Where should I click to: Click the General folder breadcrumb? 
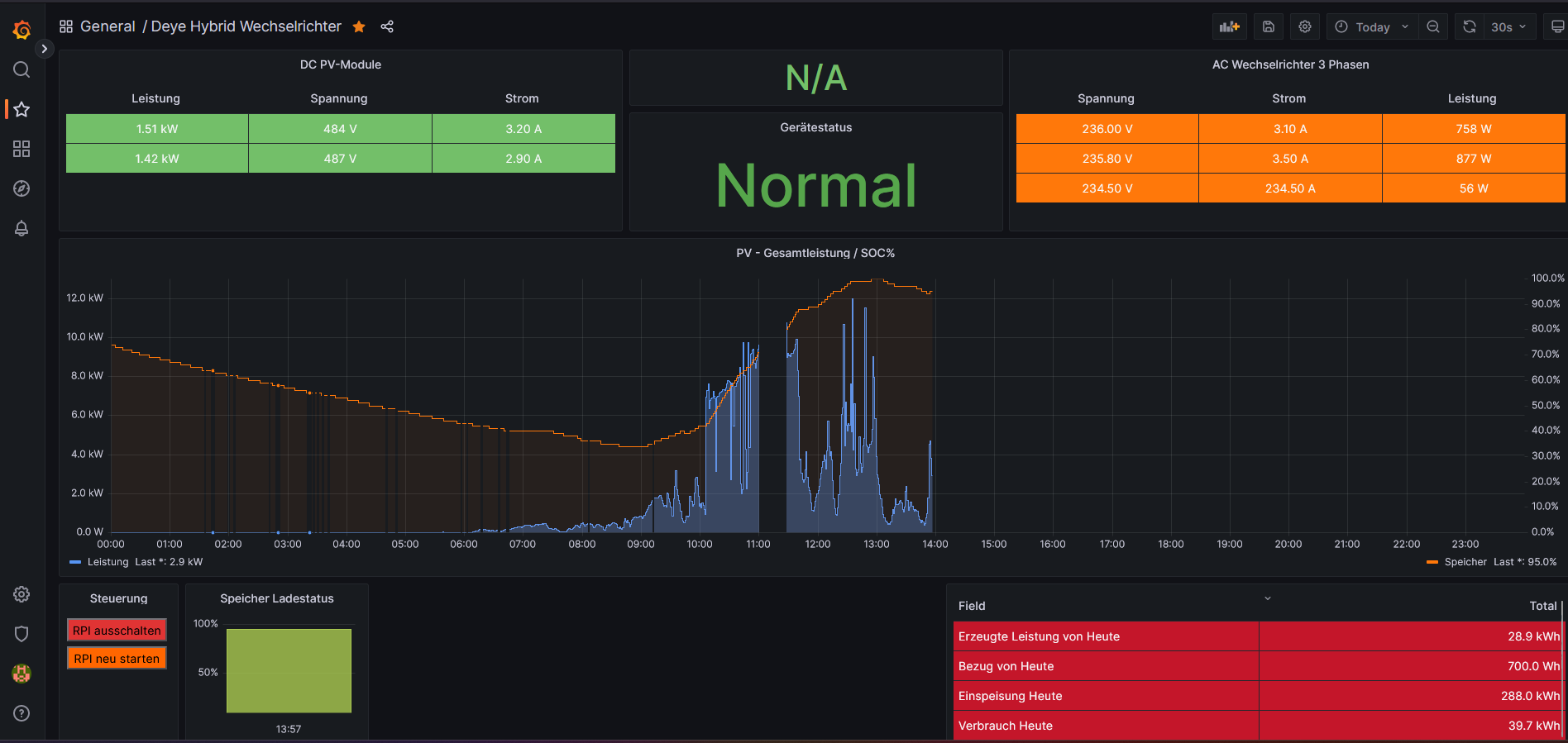(108, 26)
